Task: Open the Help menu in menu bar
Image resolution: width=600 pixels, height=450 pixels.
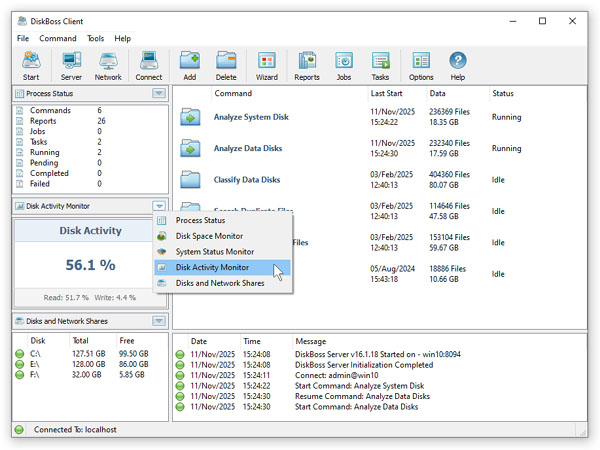Action: (x=122, y=39)
